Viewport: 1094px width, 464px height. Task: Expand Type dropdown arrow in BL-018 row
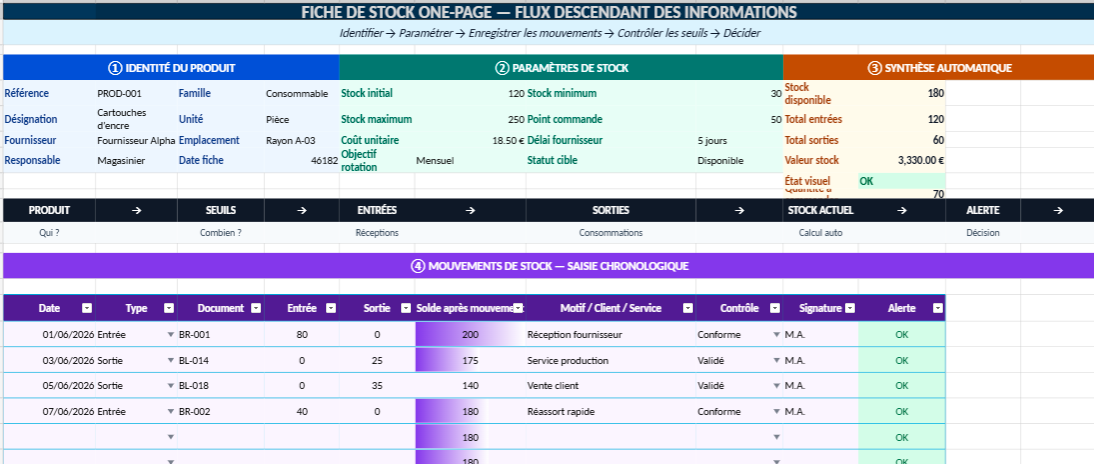[170, 386]
